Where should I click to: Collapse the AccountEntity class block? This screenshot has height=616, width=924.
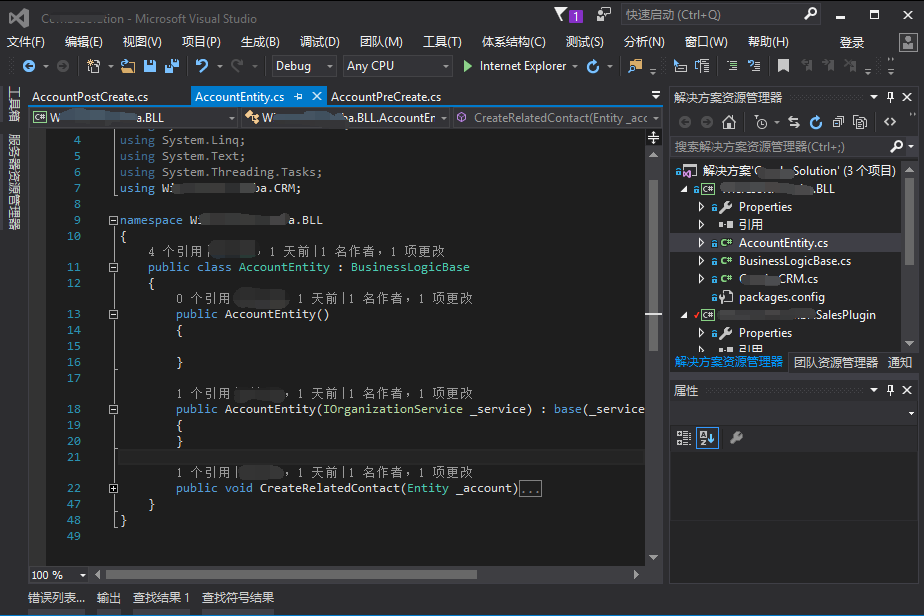coord(113,268)
